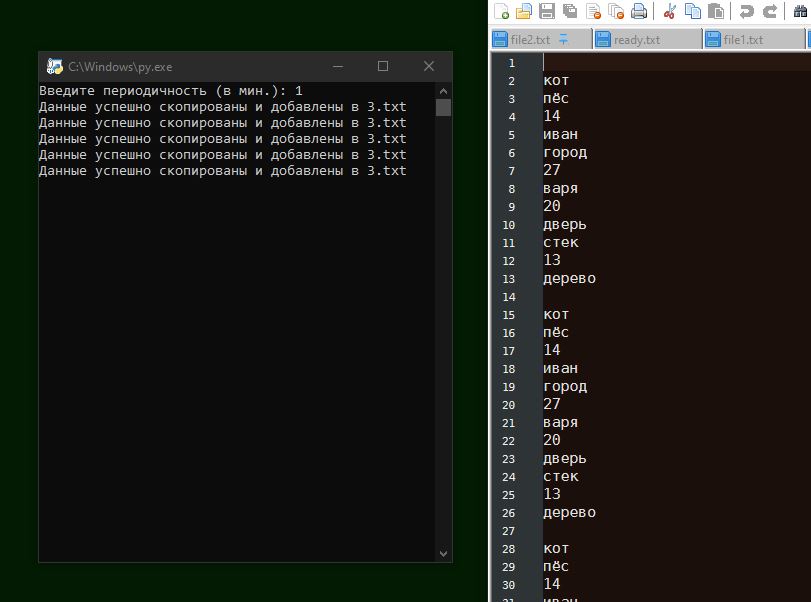811x602 pixels.
Task: Click the Close All documents icon
Action: [x=616, y=11]
